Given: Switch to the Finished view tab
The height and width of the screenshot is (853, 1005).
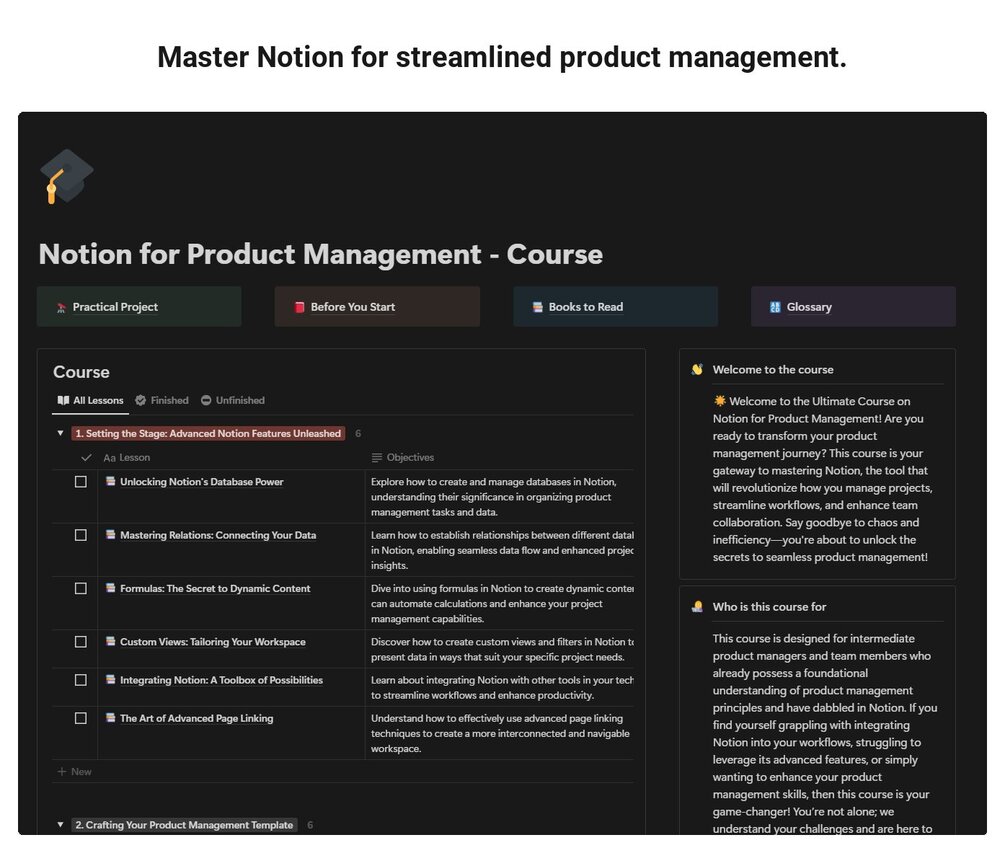Looking at the screenshot, I should tap(162, 401).
